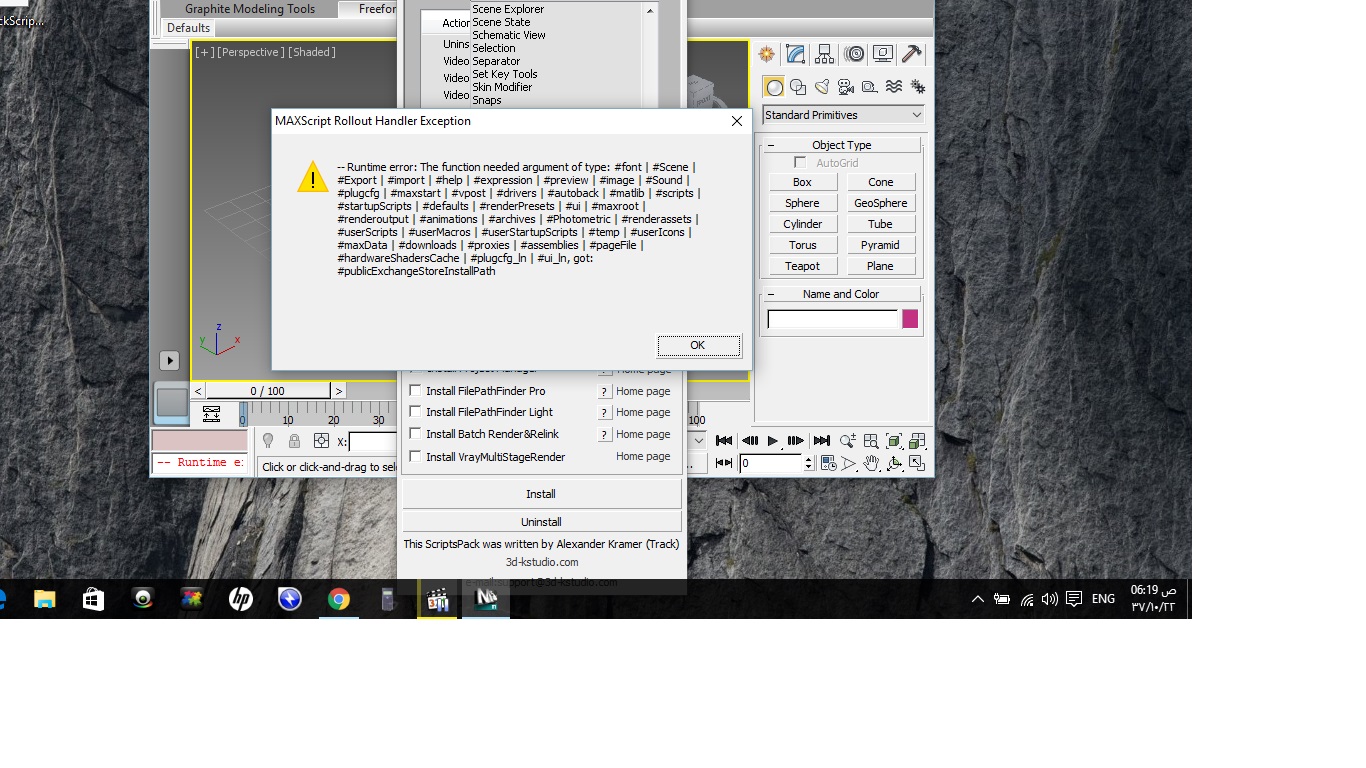
Task: Open the Standard Primitives dropdown
Action: tap(843, 115)
